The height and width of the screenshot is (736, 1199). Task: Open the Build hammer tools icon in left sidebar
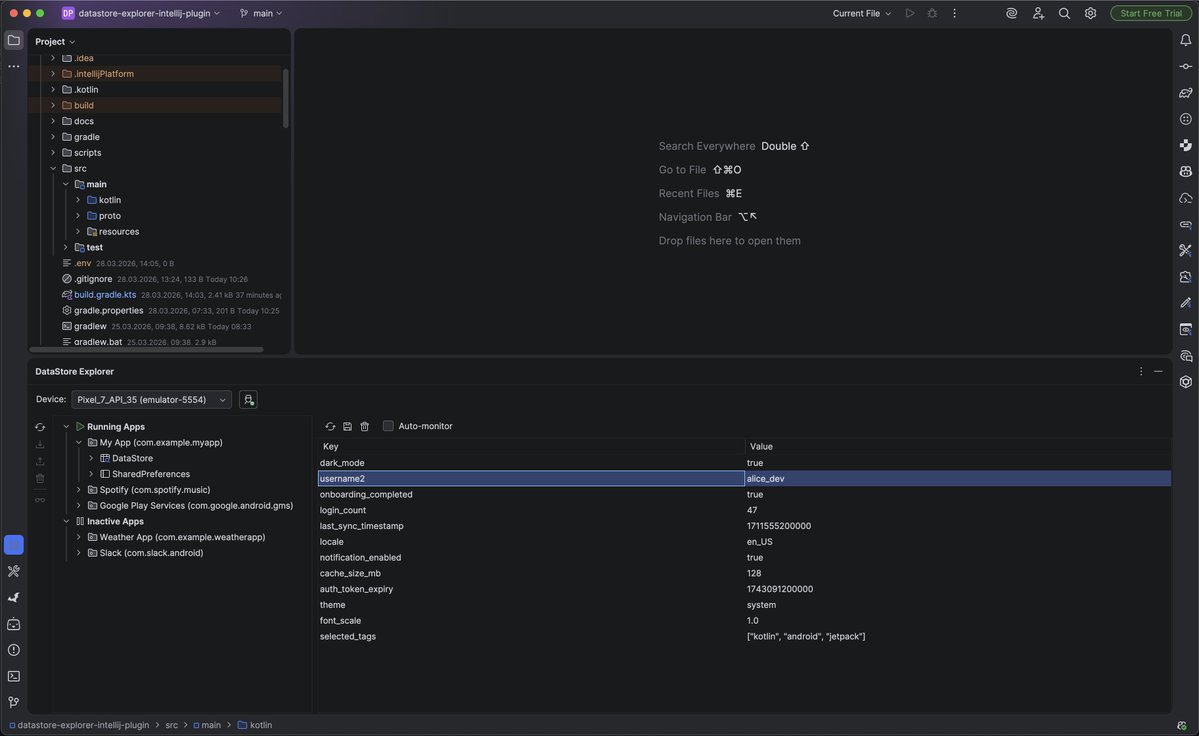(14, 571)
